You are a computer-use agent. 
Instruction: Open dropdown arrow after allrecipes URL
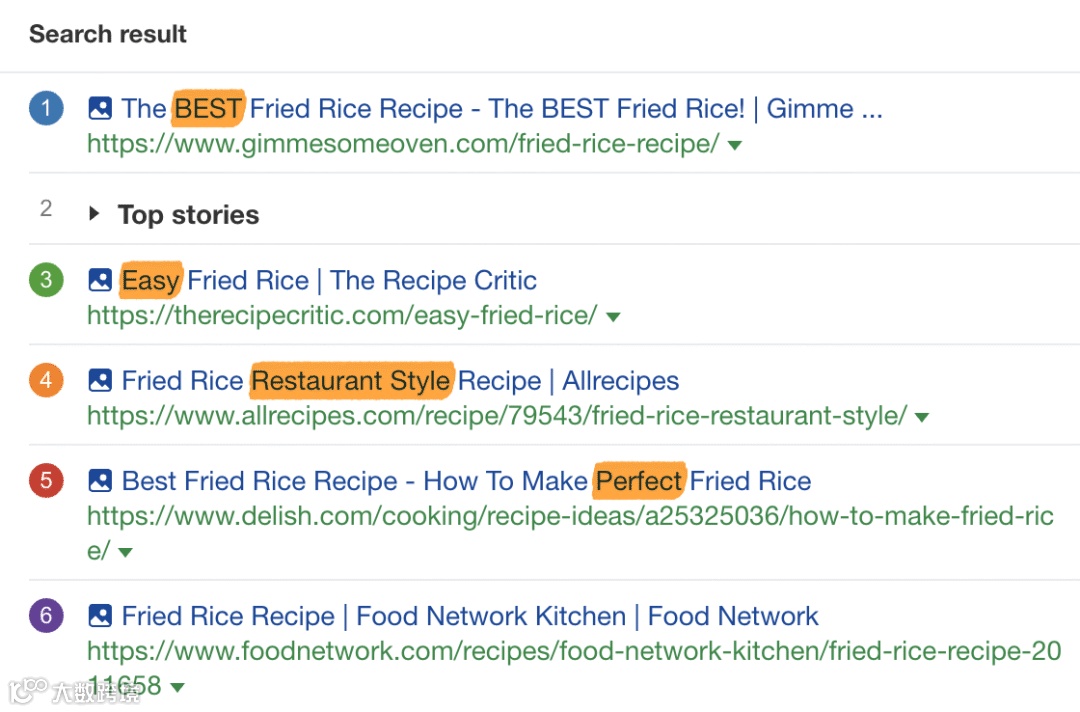(922, 417)
